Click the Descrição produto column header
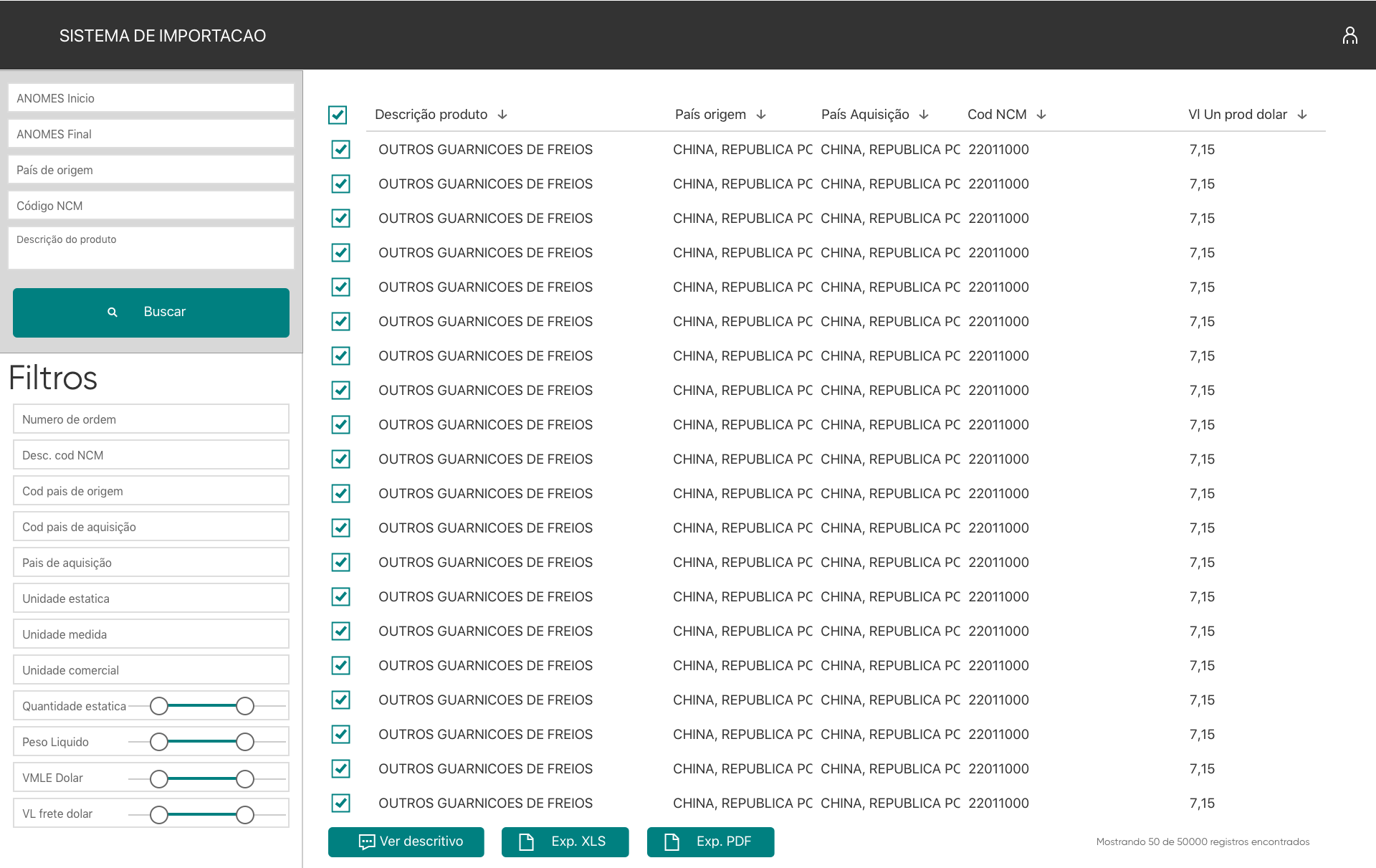 click(431, 115)
